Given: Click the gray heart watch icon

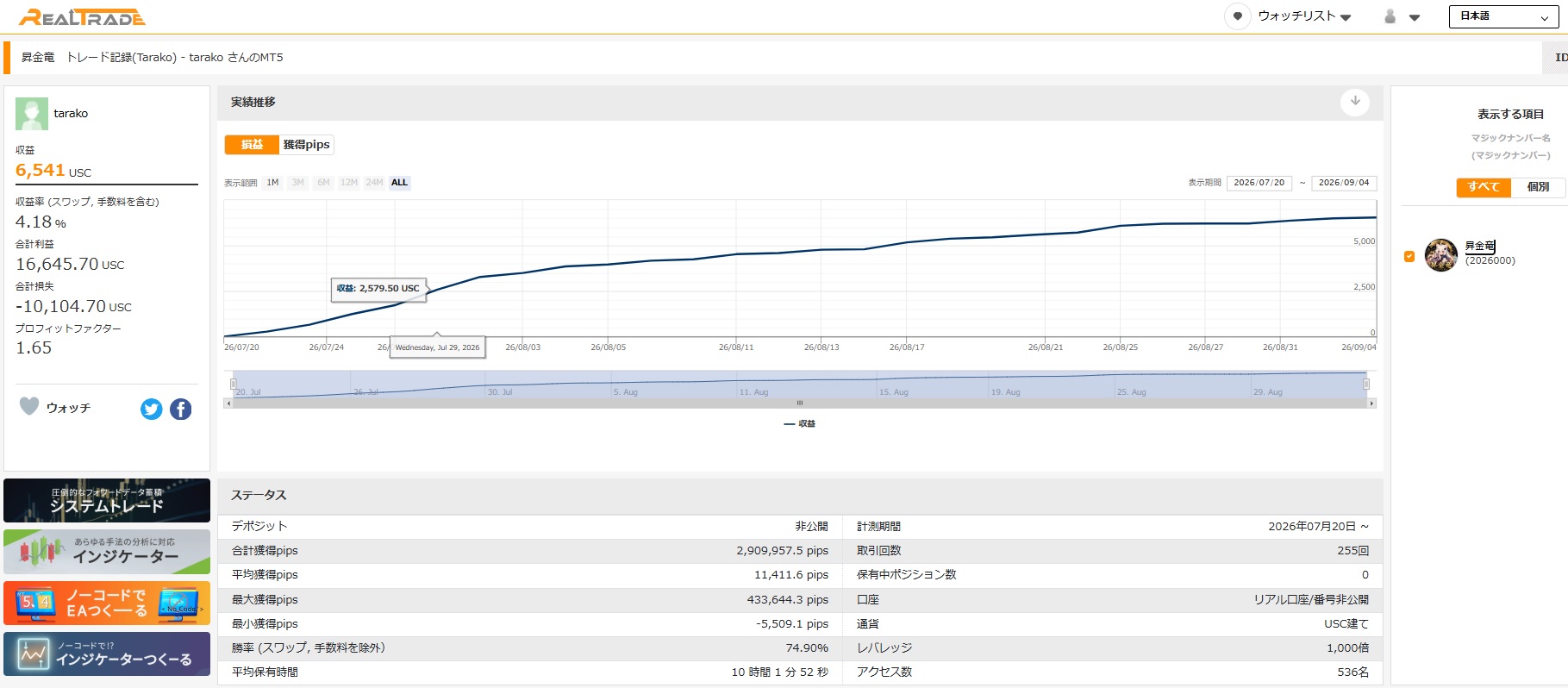Looking at the screenshot, I should pyautogui.click(x=29, y=406).
